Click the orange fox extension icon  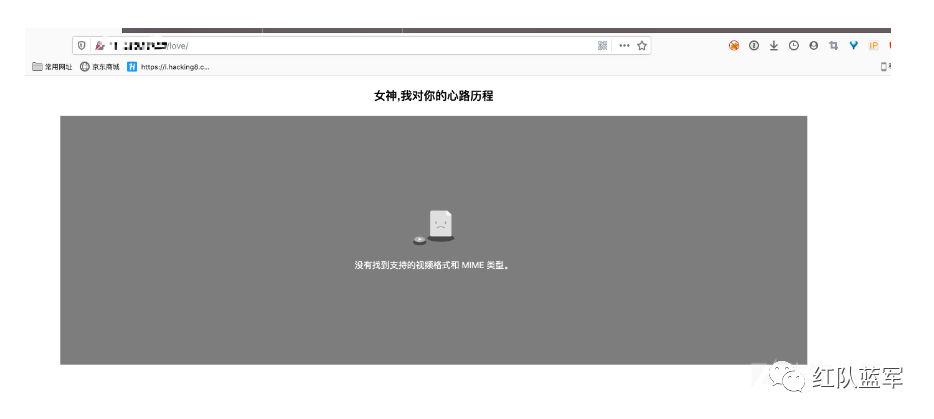(x=734, y=45)
